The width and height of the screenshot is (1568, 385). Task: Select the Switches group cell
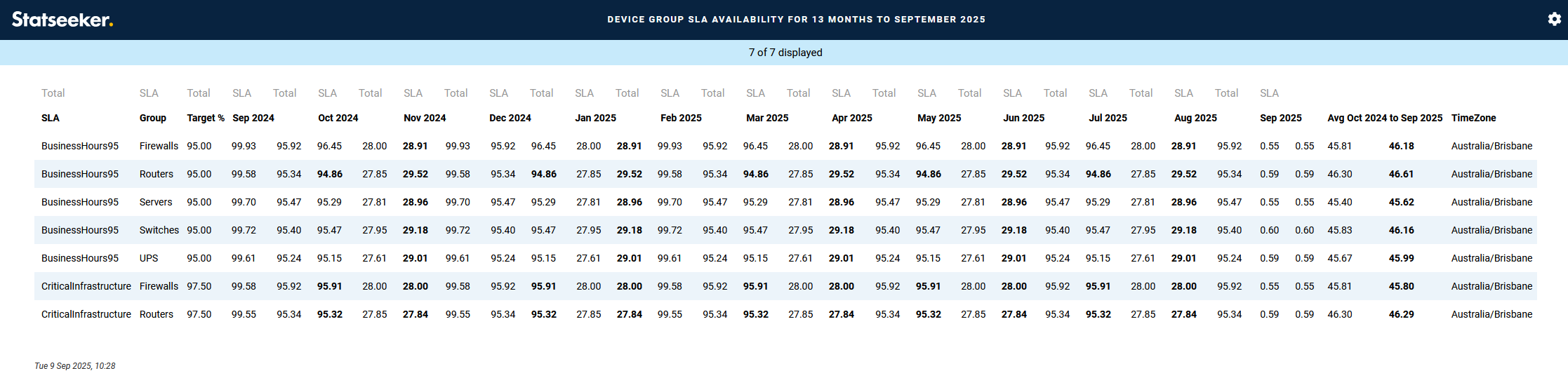click(x=159, y=230)
